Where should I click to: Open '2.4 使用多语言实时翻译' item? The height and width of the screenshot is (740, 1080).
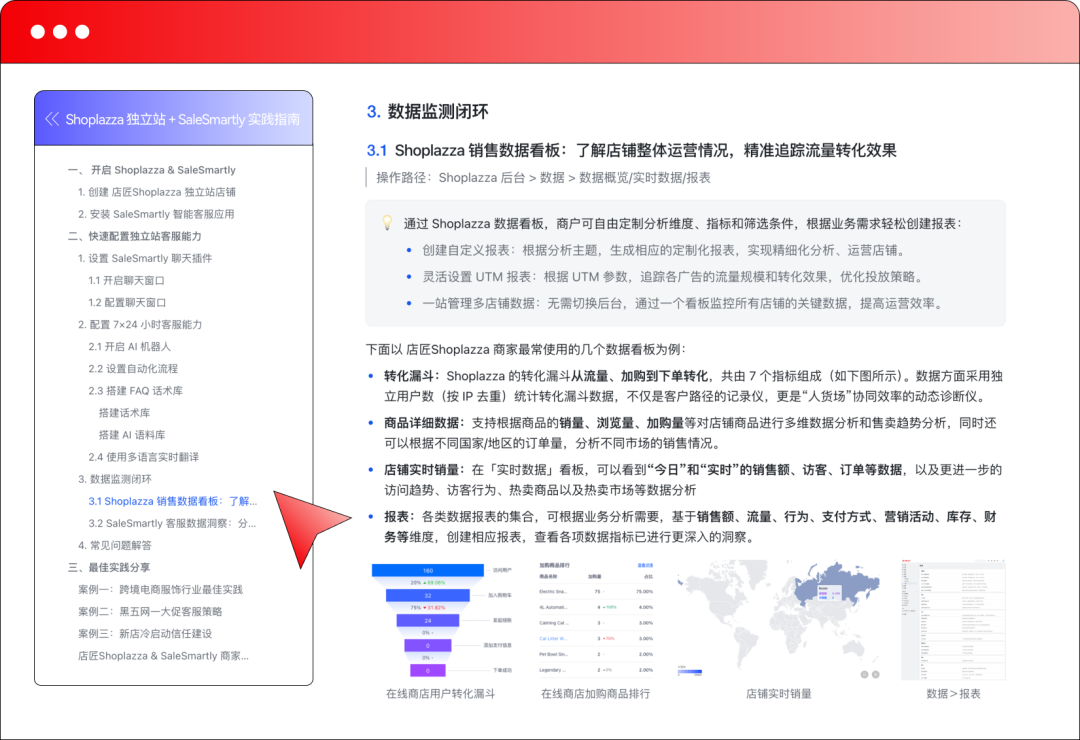(143, 456)
